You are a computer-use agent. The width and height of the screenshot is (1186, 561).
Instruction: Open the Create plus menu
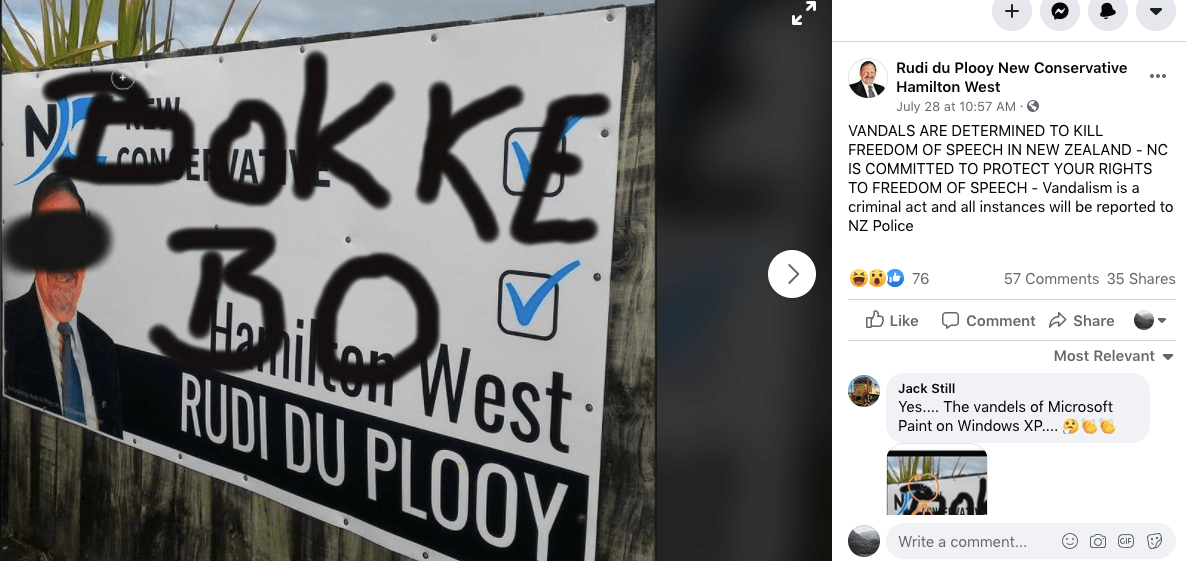(x=1011, y=11)
